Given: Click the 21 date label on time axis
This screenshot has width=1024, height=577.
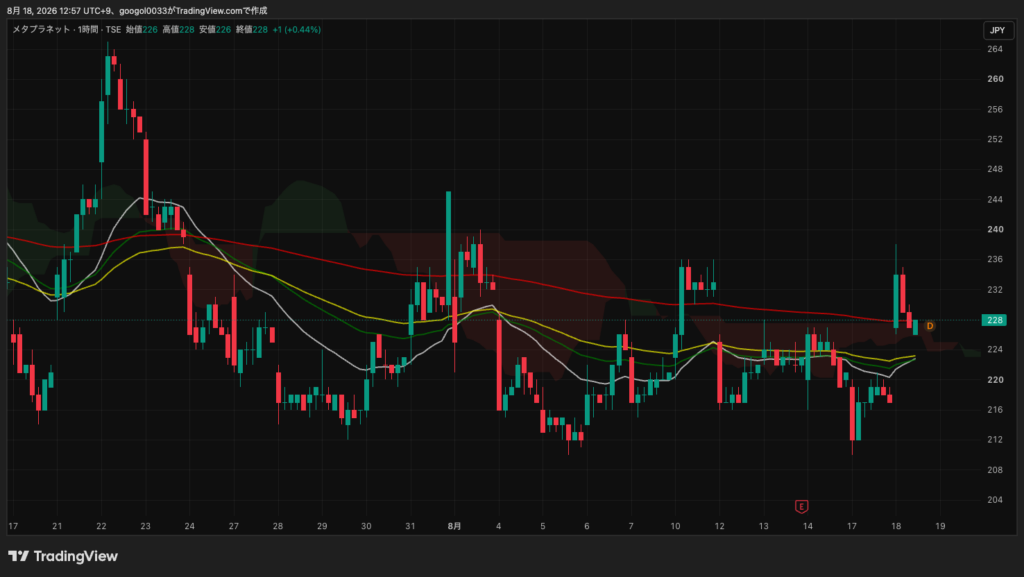Looking at the screenshot, I should [x=57, y=526].
